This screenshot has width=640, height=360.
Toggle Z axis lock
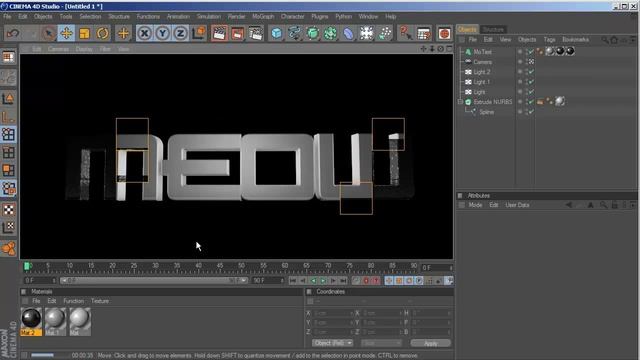pos(180,33)
